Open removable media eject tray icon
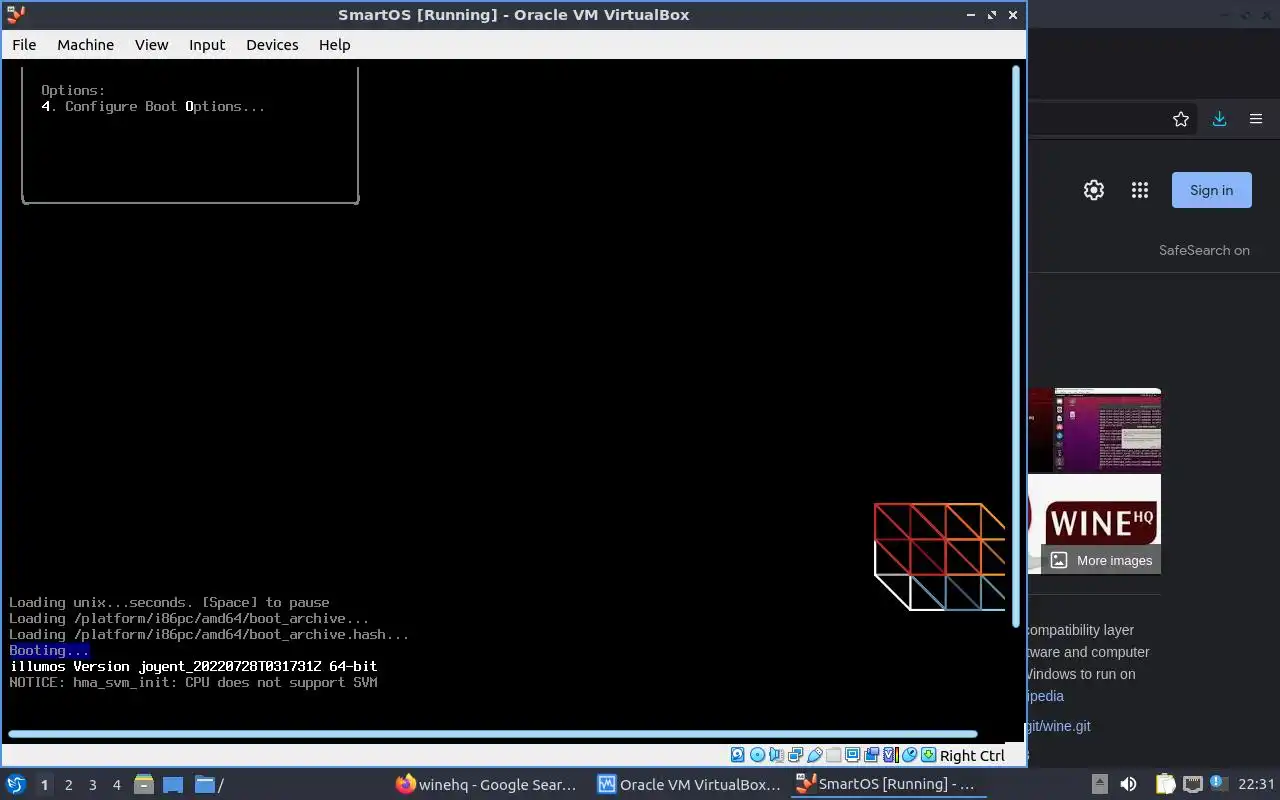Screen dimensions: 1280x800 click(1099, 784)
